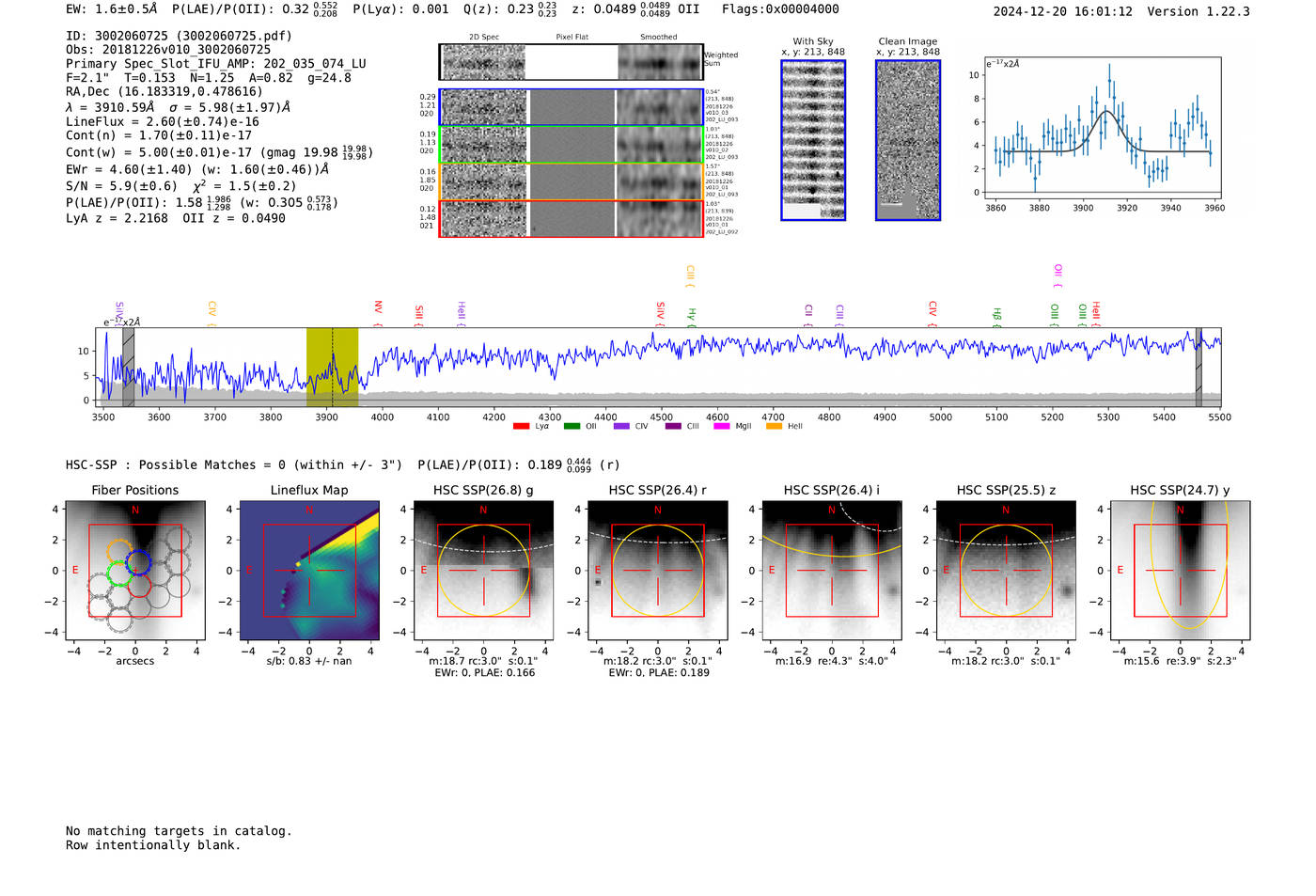Viewport: 1316px width, 896px height.
Task: Click the Gaussian emission line fit plot
Action: point(1103,129)
